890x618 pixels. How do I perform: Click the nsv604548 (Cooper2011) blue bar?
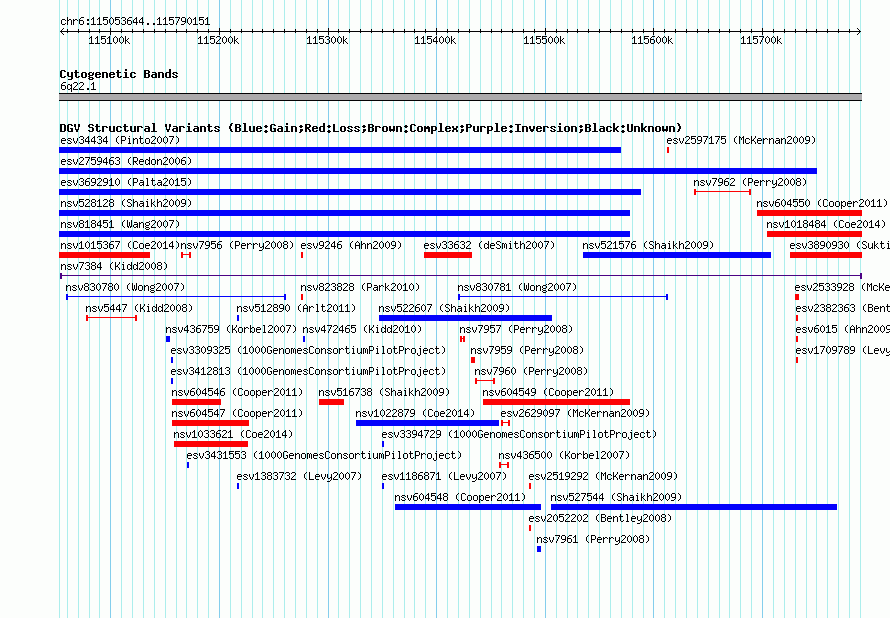click(x=468, y=507)
